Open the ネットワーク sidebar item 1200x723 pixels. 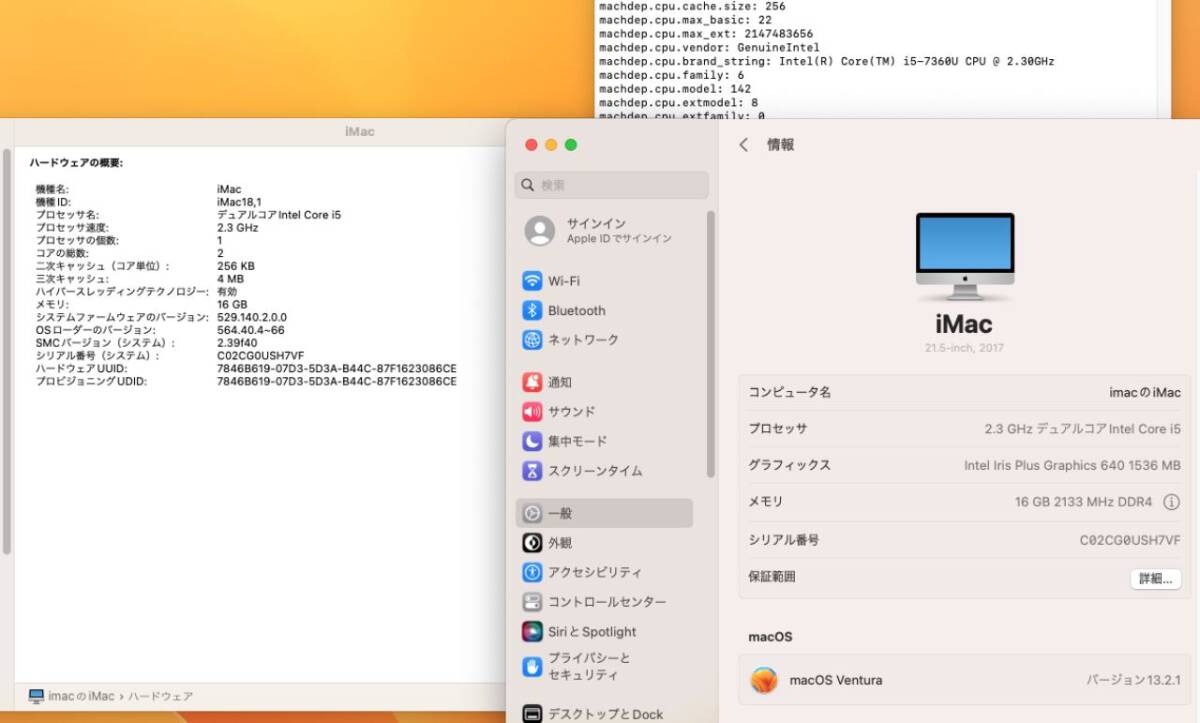coord(604,340)
